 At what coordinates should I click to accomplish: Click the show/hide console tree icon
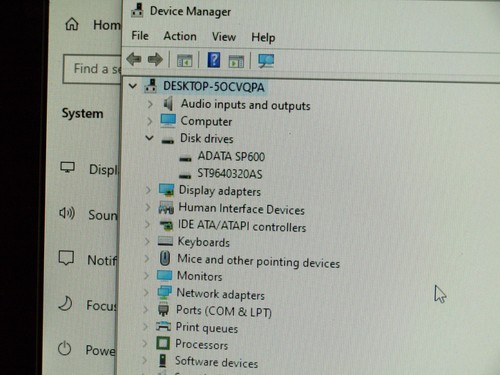pyautogui.click(x=184, y=61)
